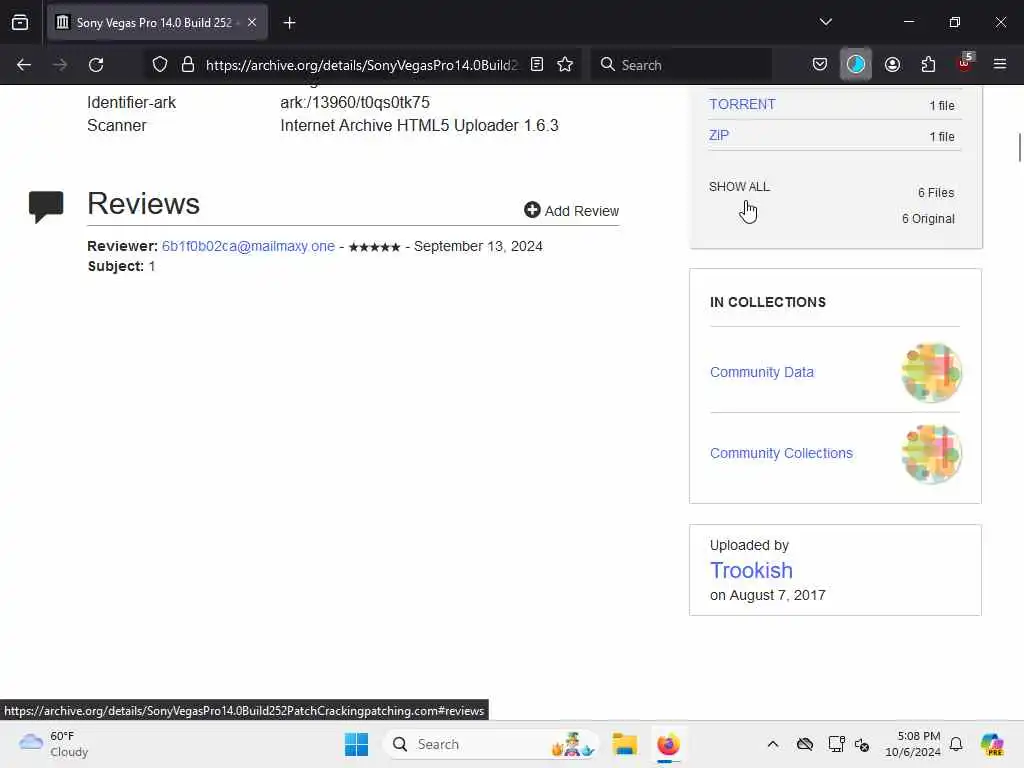Click the muted volume tray icon
The image size is (1024, 768).
[x=862, y=744]
